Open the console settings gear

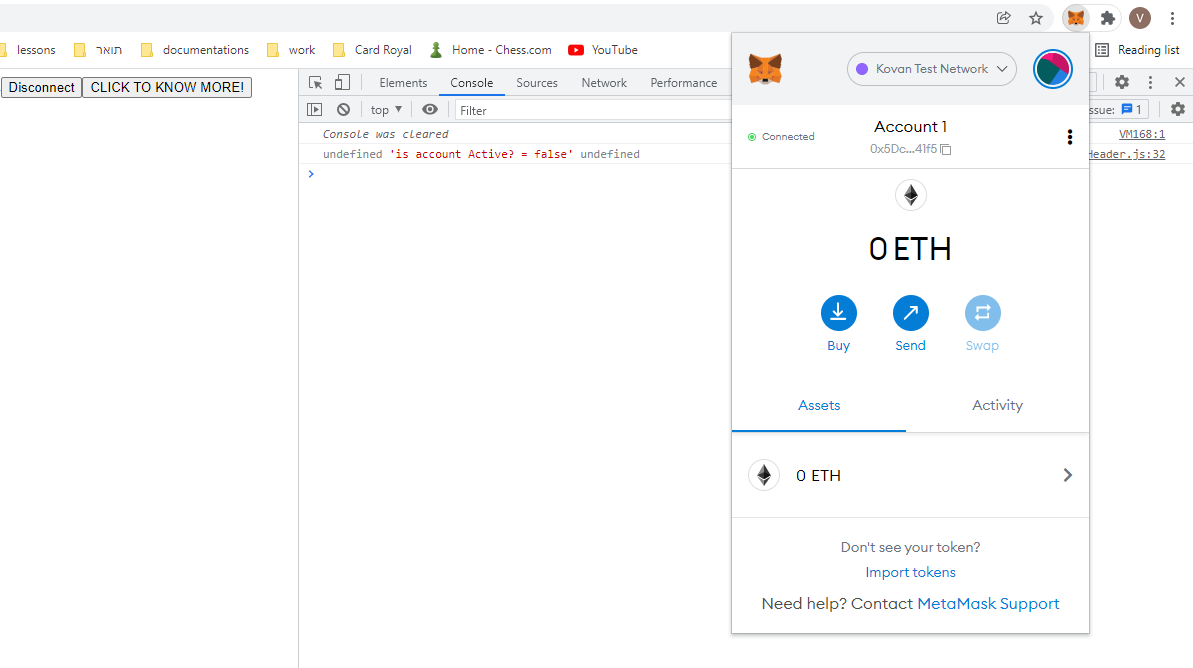coord(1178,110)
